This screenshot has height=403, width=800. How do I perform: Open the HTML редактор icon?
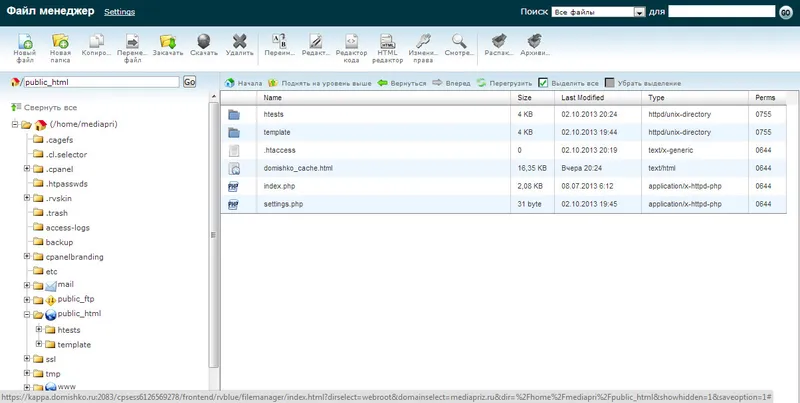coord(387,41)
